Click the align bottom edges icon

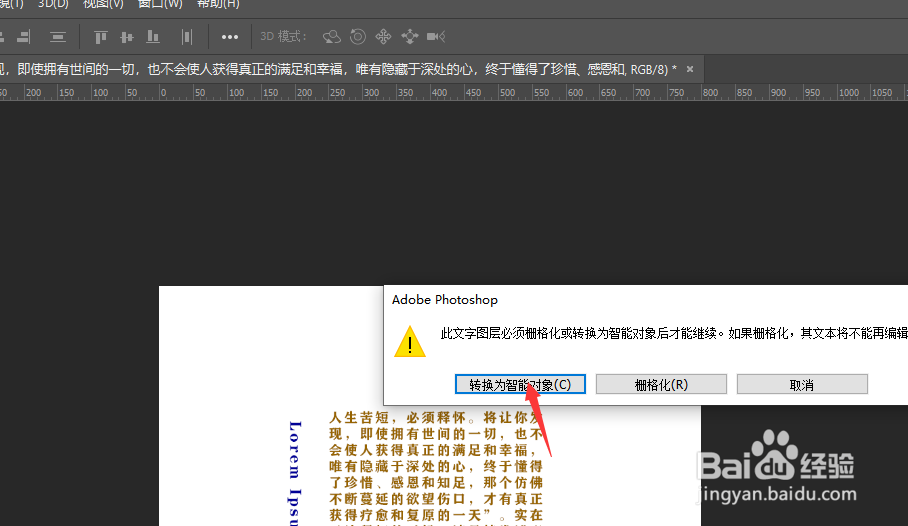click(x=153, y=37)
